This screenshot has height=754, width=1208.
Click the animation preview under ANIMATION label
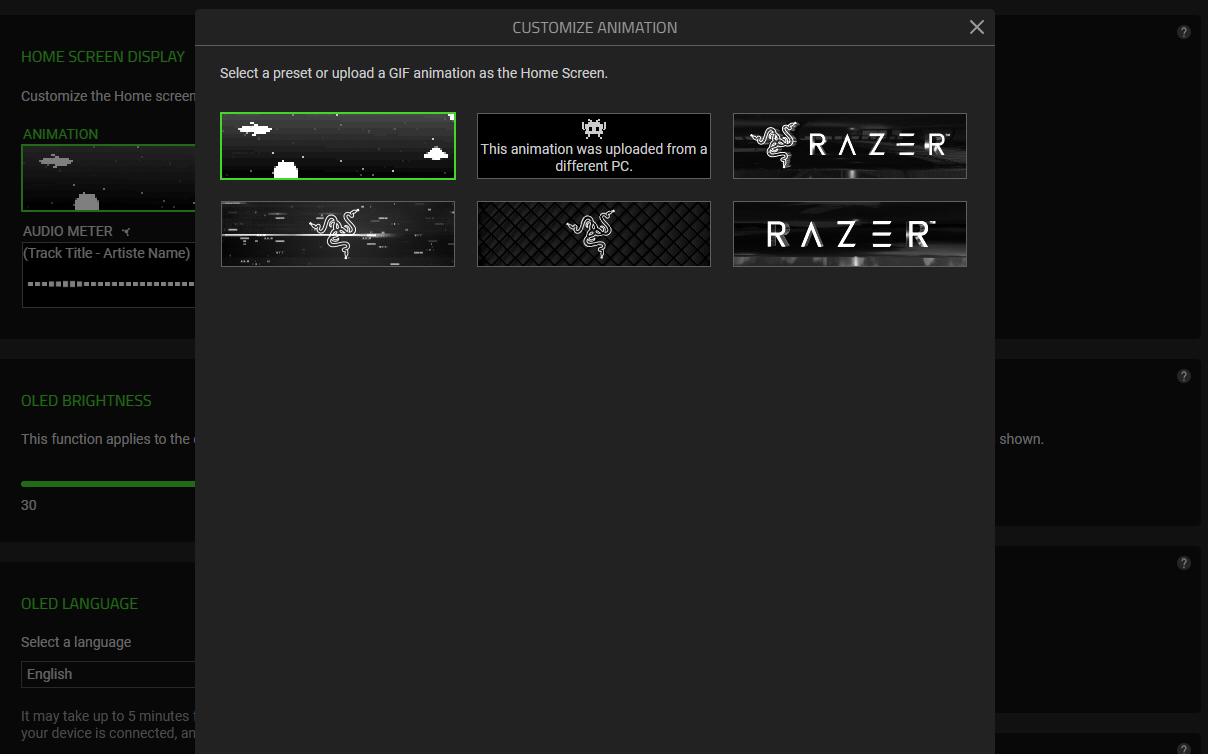click(x=108, y=178)
